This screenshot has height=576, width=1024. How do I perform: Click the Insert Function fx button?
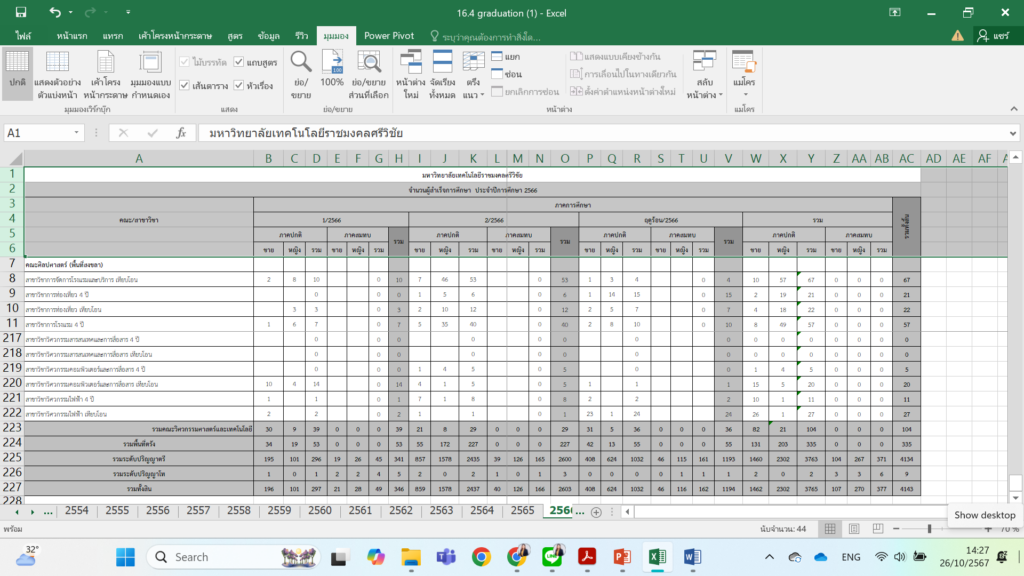coord(181,133)
